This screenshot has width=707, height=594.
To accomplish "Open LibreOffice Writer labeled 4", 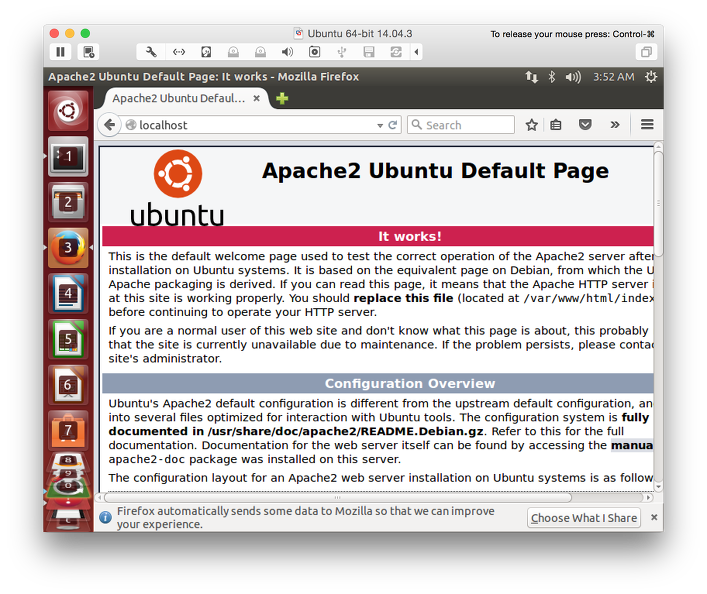I will [68, 293].
